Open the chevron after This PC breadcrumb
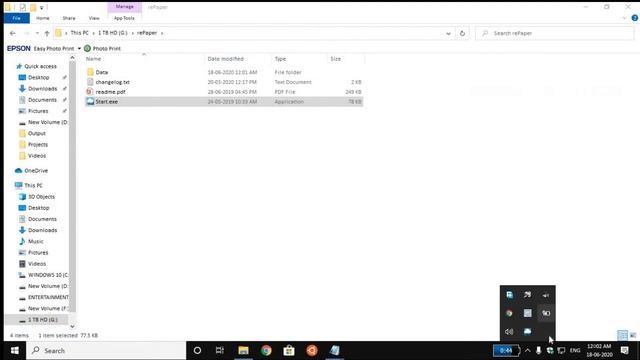 pyautogui.click(x=93, y=33)
